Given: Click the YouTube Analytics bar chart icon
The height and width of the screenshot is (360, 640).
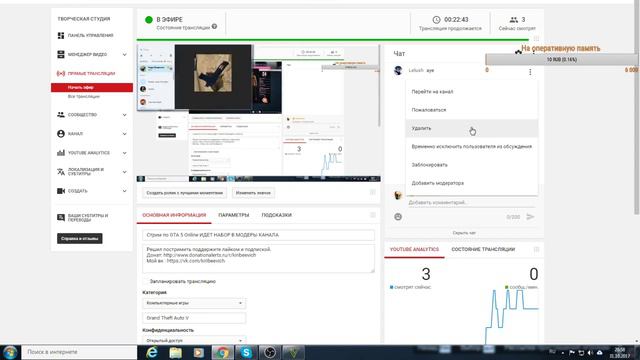Looking at the screenshot, I should (61, 153).
